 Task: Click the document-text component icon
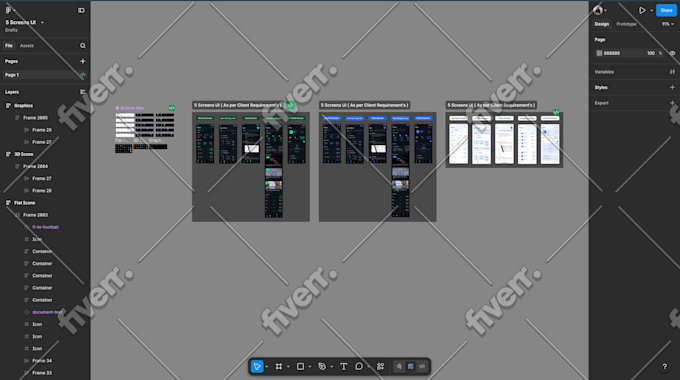coord(26,312)
